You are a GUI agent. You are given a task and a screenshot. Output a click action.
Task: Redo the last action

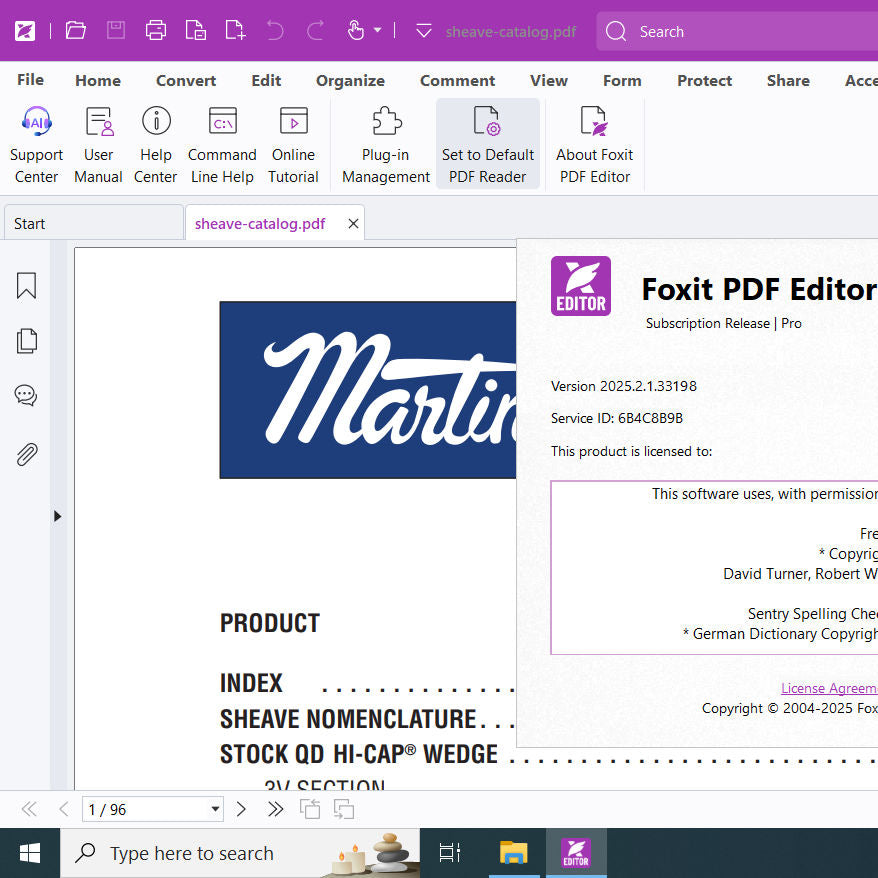coord(315,30)
